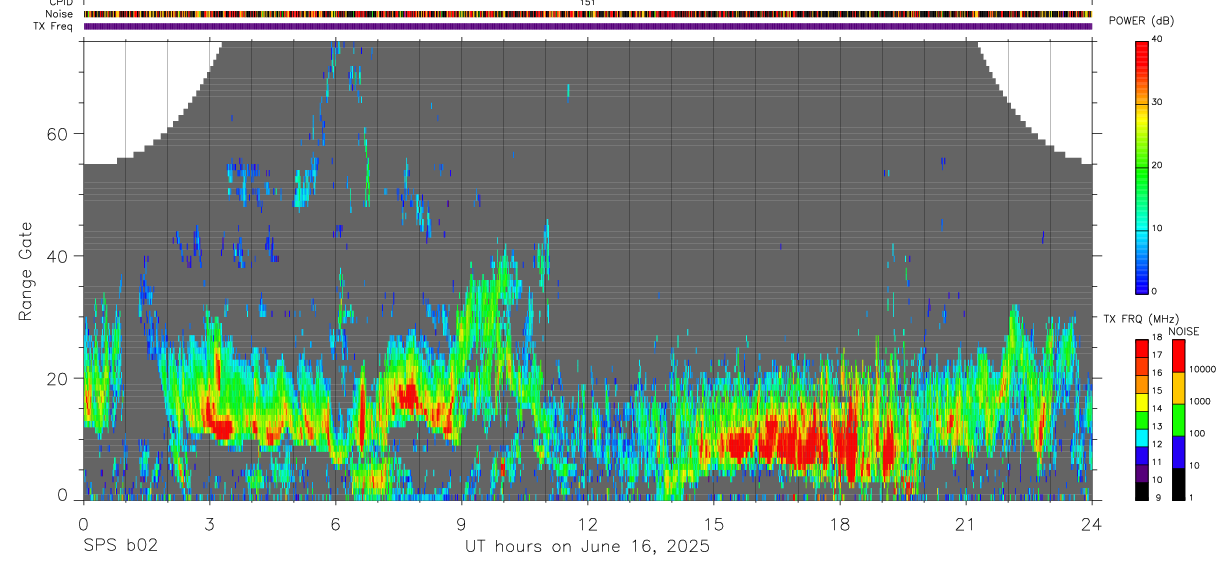This screenshot has height=567, width=1228.
Task: Click the 18 UT hour axis tick label
Action: [x=840, y=525]
